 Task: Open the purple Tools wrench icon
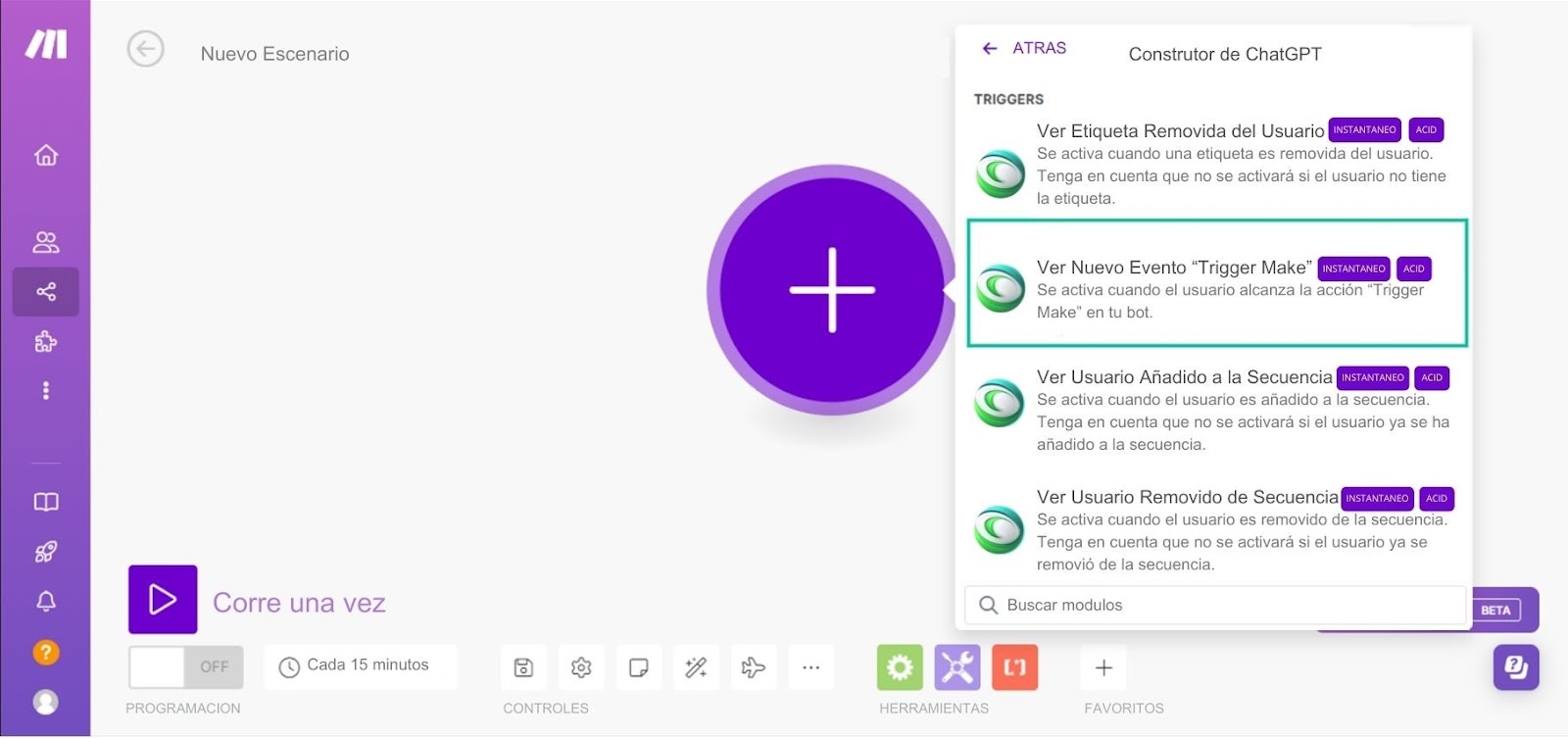coord(957,667)
